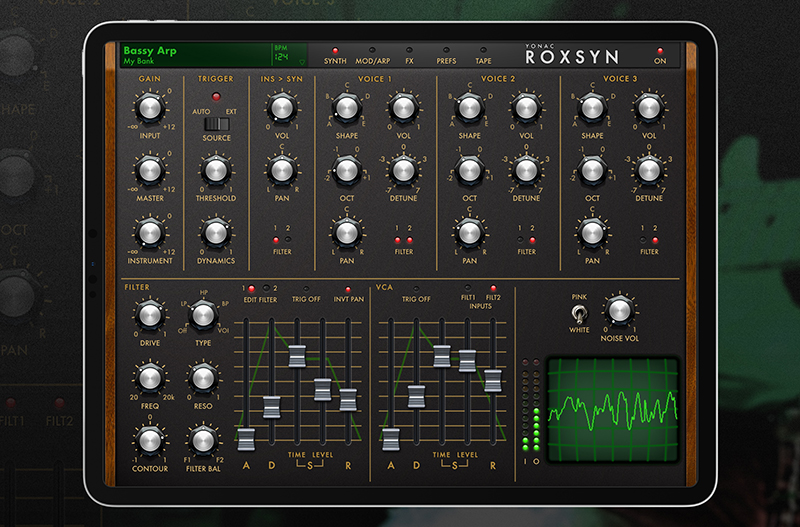Click the Voice 1 PAN knob
The width and height of the screenshot is (800, 527).
(x=346, y=233)
